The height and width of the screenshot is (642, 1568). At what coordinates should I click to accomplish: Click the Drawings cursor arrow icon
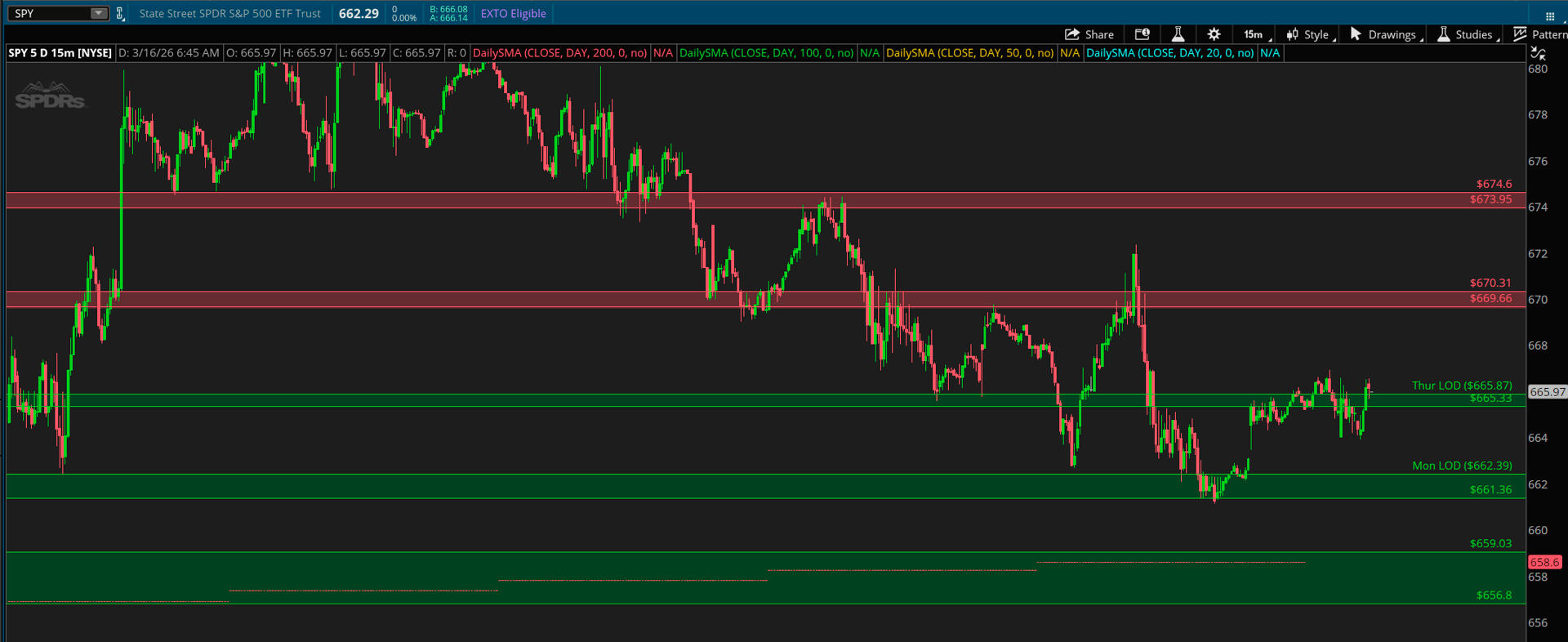[1356, 34]
